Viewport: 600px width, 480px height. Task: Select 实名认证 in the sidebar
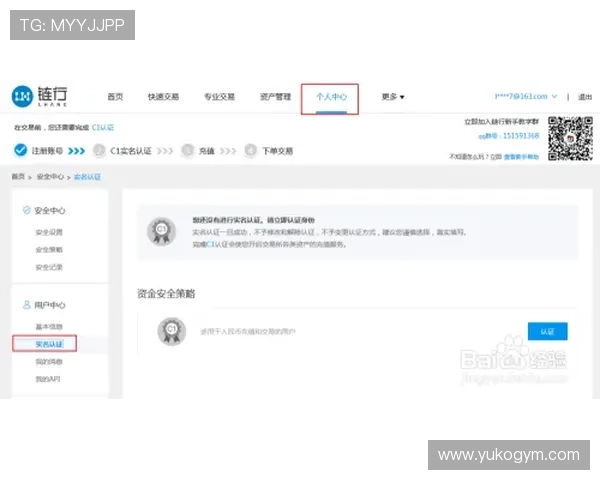click(x=49, y=344)
